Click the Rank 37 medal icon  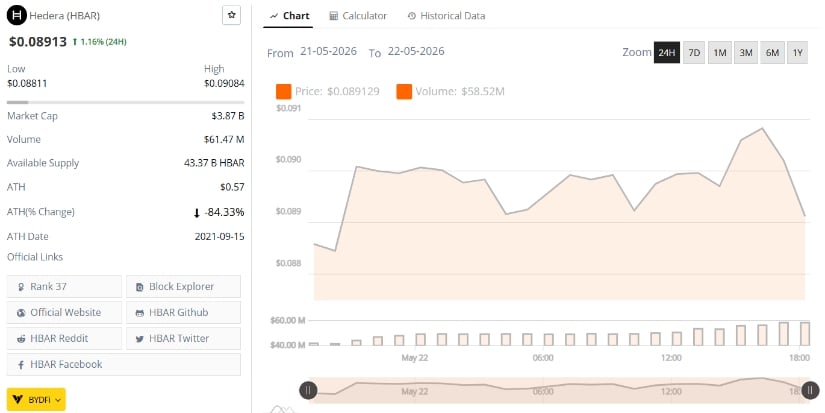tap(21, 287)
